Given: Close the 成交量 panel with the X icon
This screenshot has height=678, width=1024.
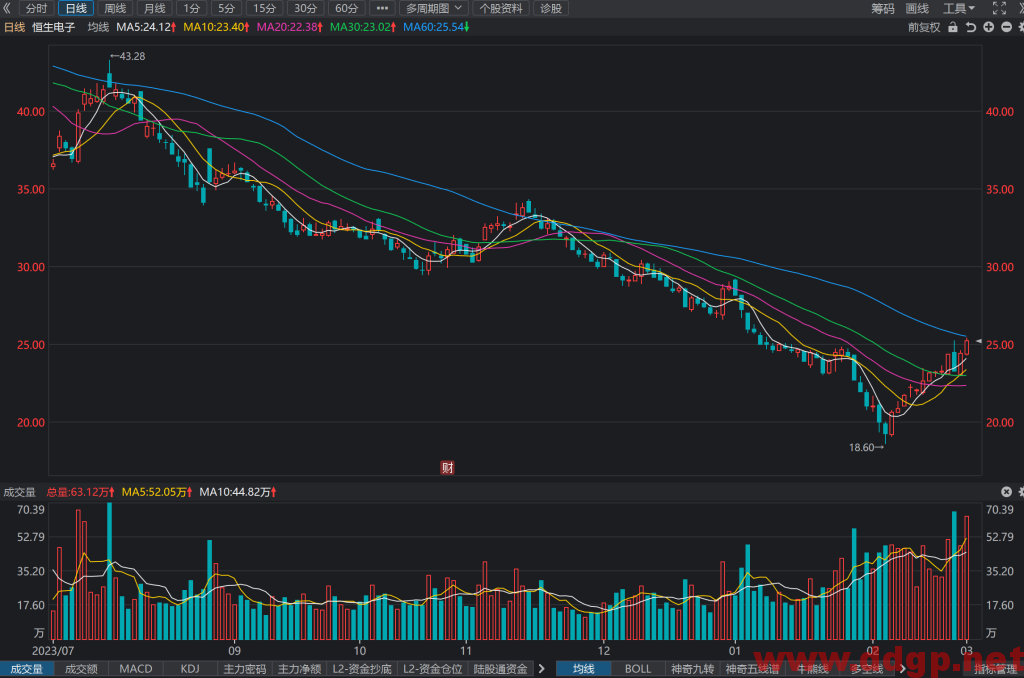Looking at the screenshot, I should pos(1006,492).
